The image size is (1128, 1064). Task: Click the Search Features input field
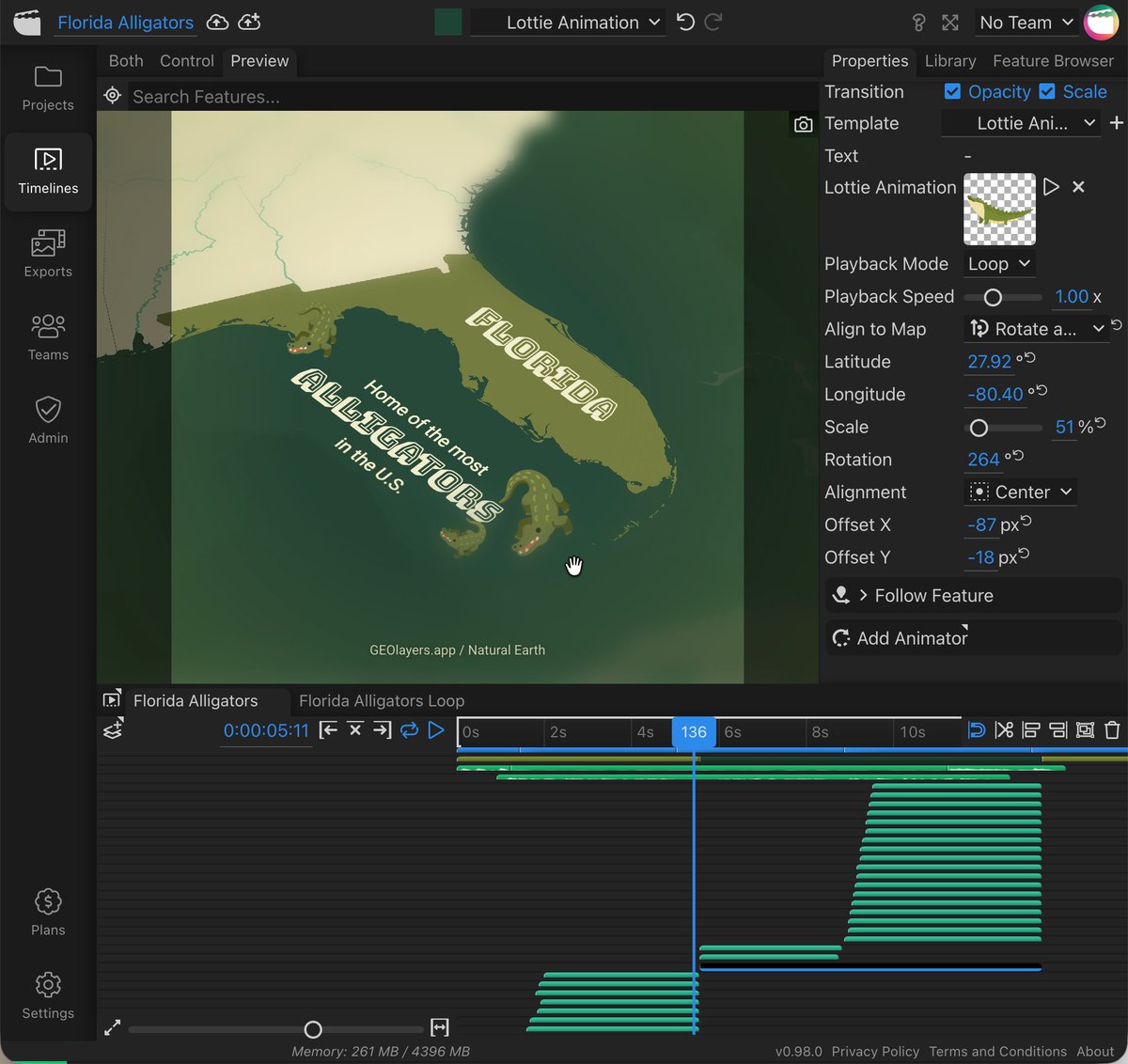[x=470, y=96]
